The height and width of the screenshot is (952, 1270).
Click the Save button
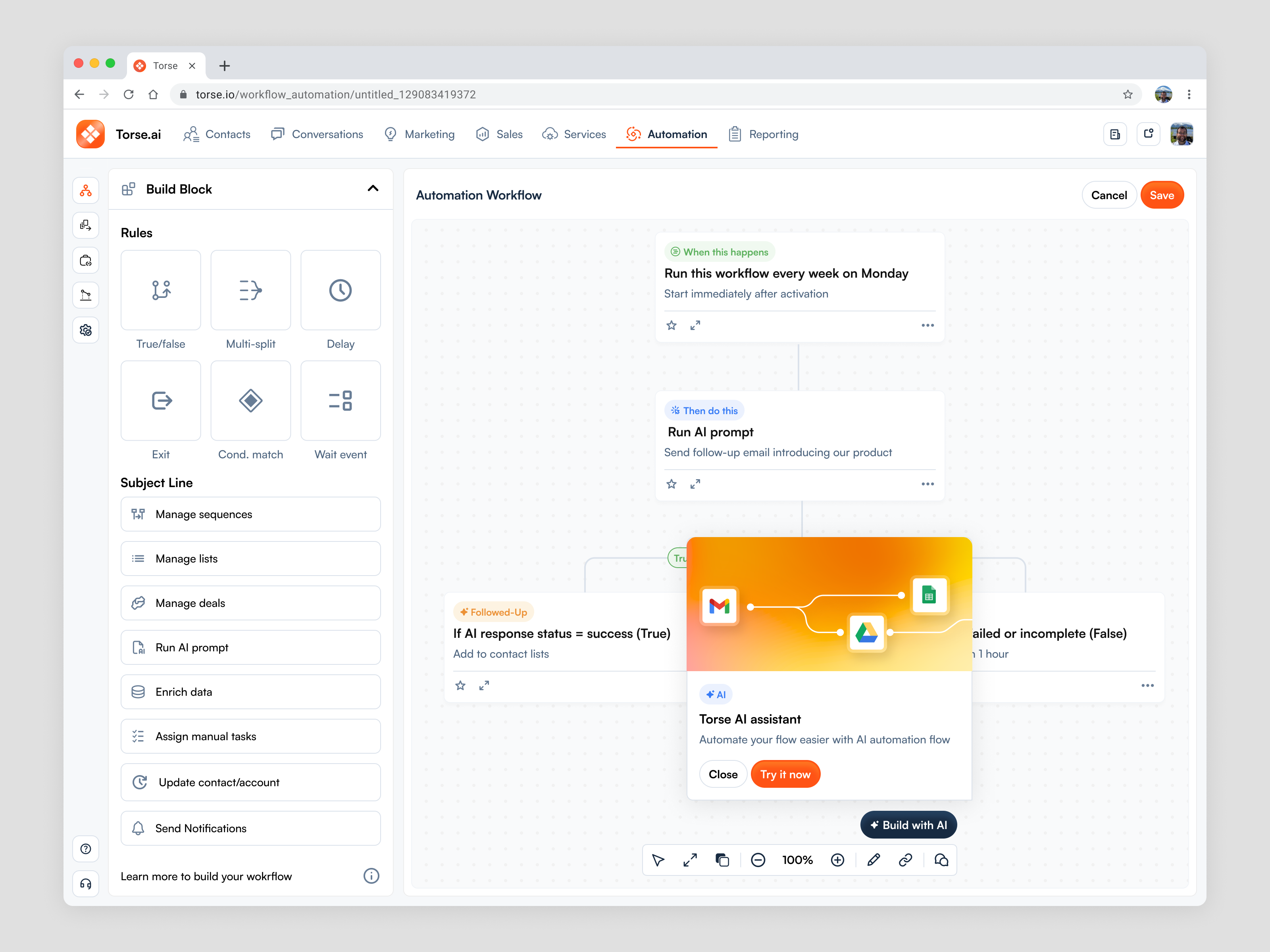[1162, 195]
